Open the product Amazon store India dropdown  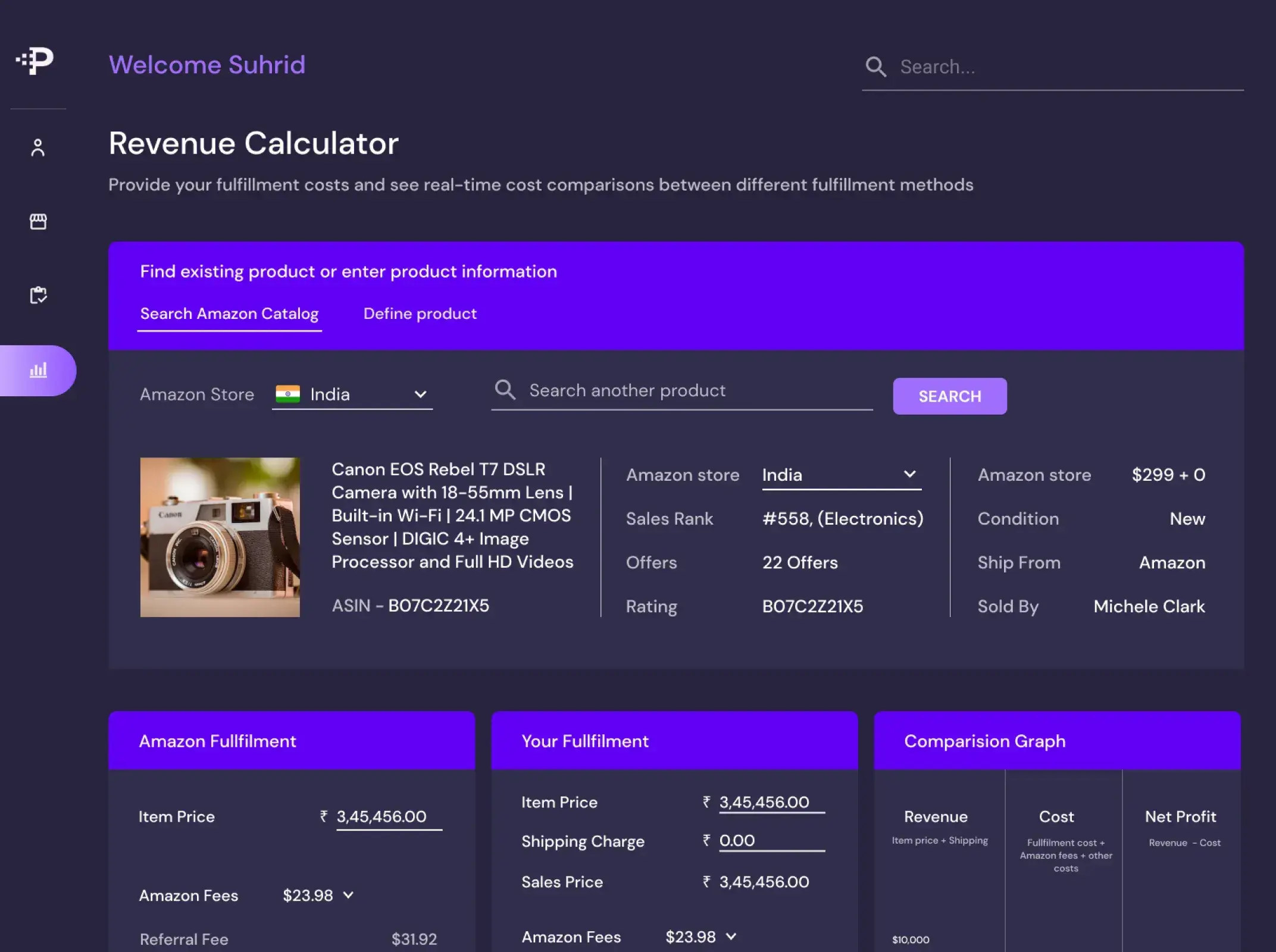(842, 475)
